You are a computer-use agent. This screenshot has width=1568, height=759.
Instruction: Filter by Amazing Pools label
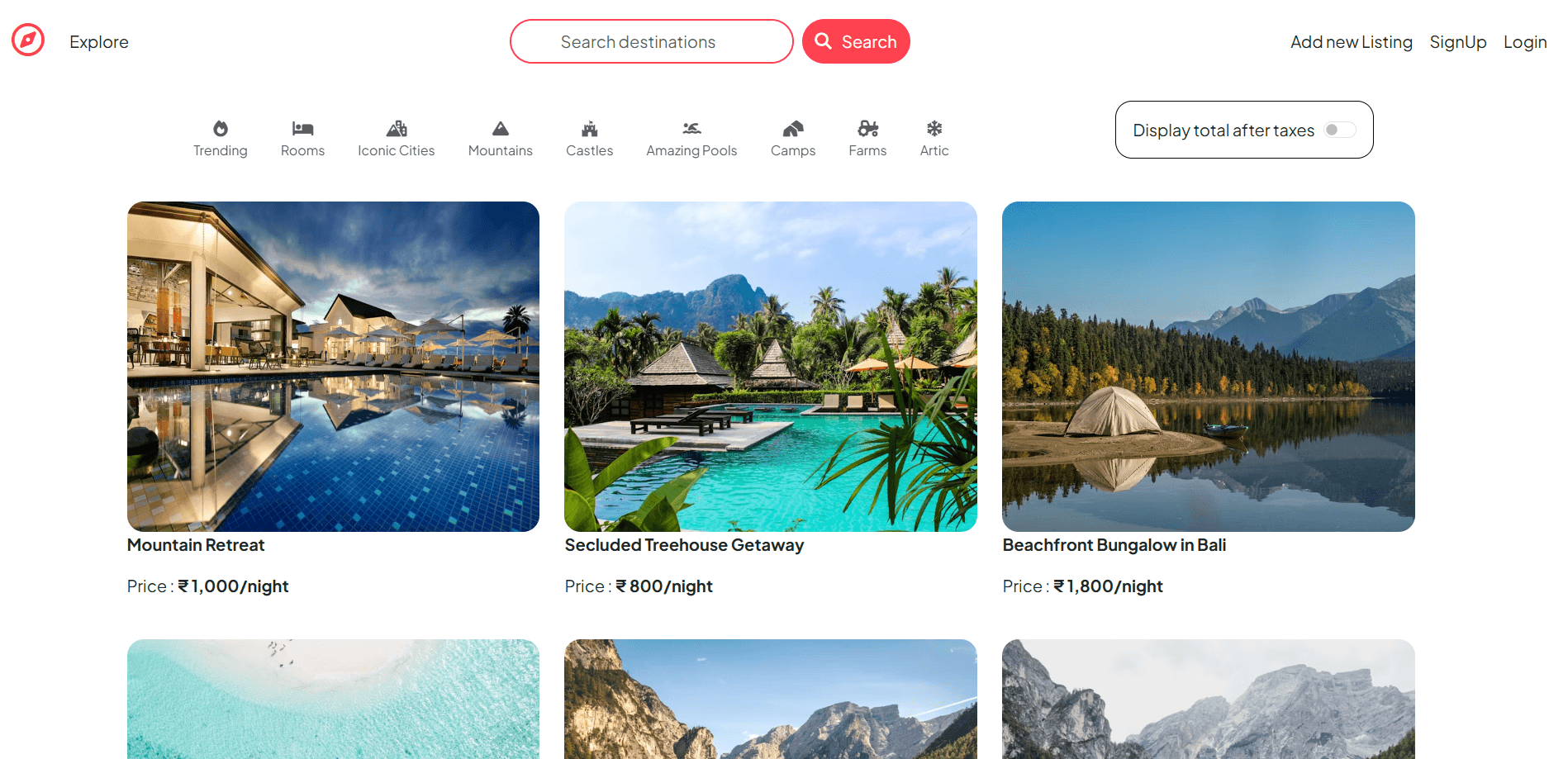(691, 150)
